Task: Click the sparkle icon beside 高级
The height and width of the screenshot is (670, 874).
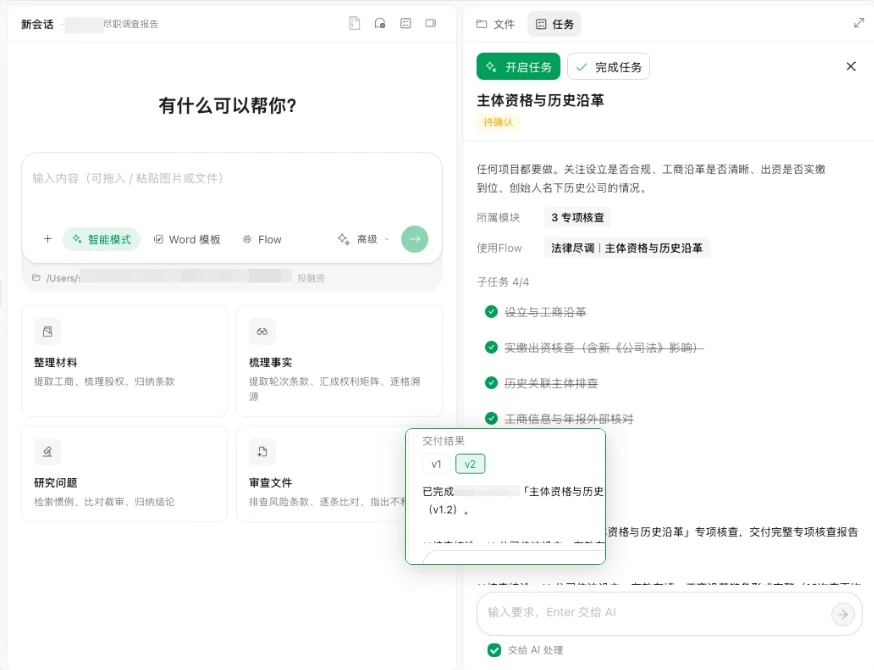Action: click(x=343, y=239)
